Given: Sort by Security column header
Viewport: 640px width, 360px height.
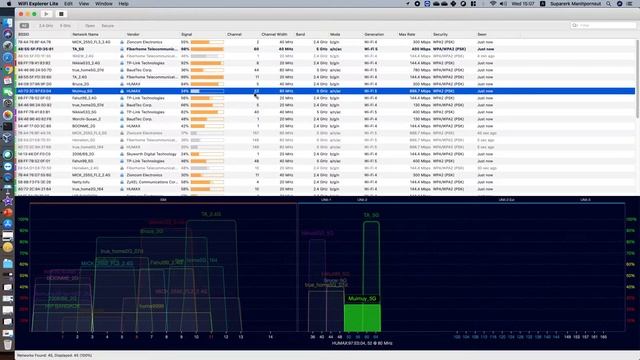Looking at the screenshot, I should coord(440,35).
